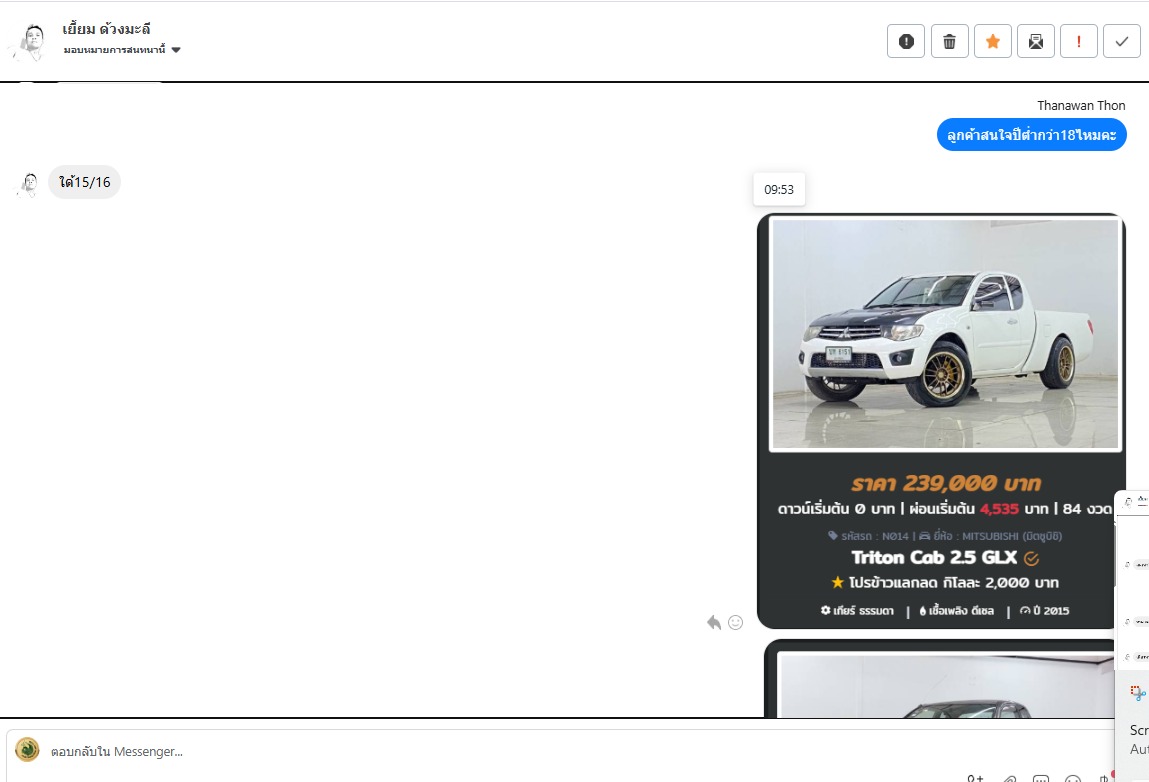Reply to the Triton image message
The image size is (1149, 782).
pyautogui.click(x=714, y=622)
